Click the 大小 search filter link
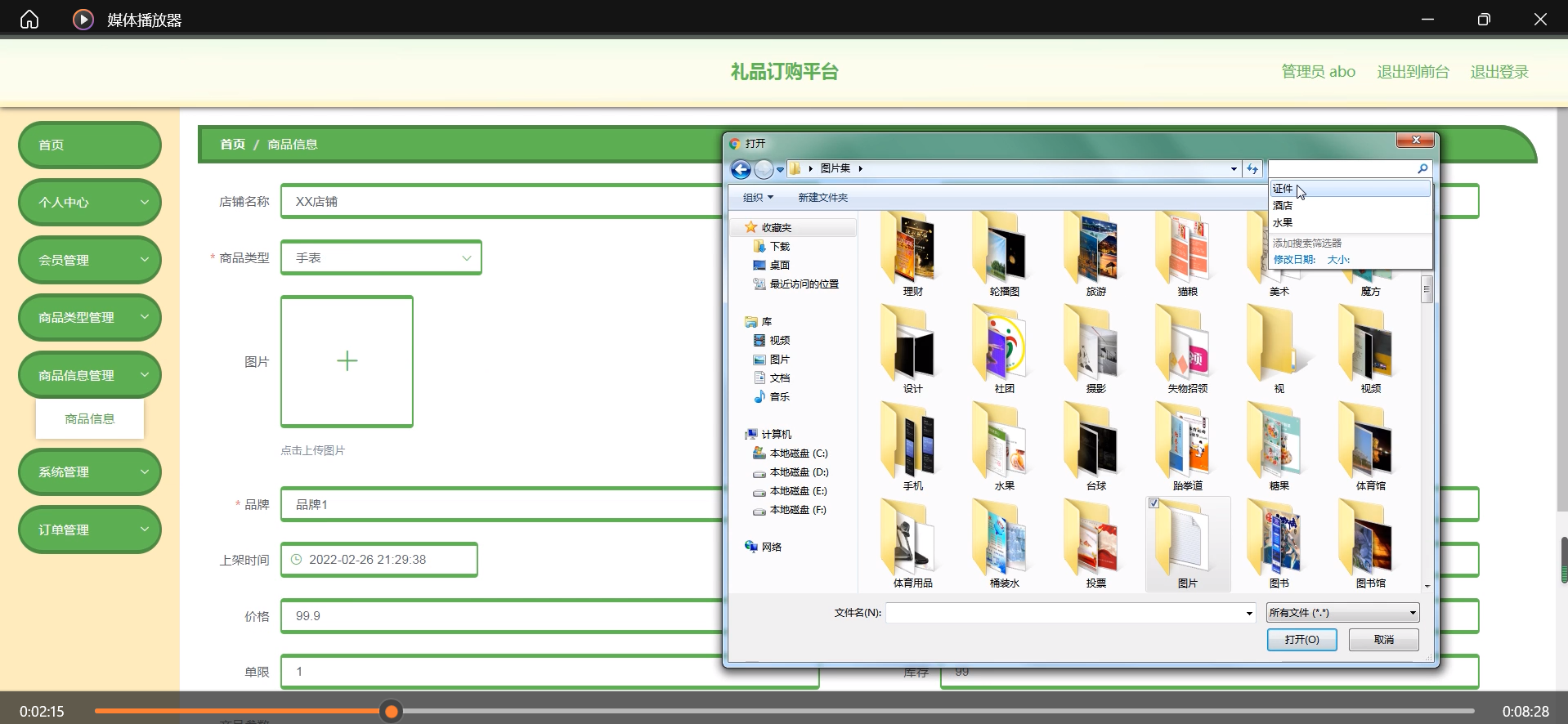 tap(1338, 260)
